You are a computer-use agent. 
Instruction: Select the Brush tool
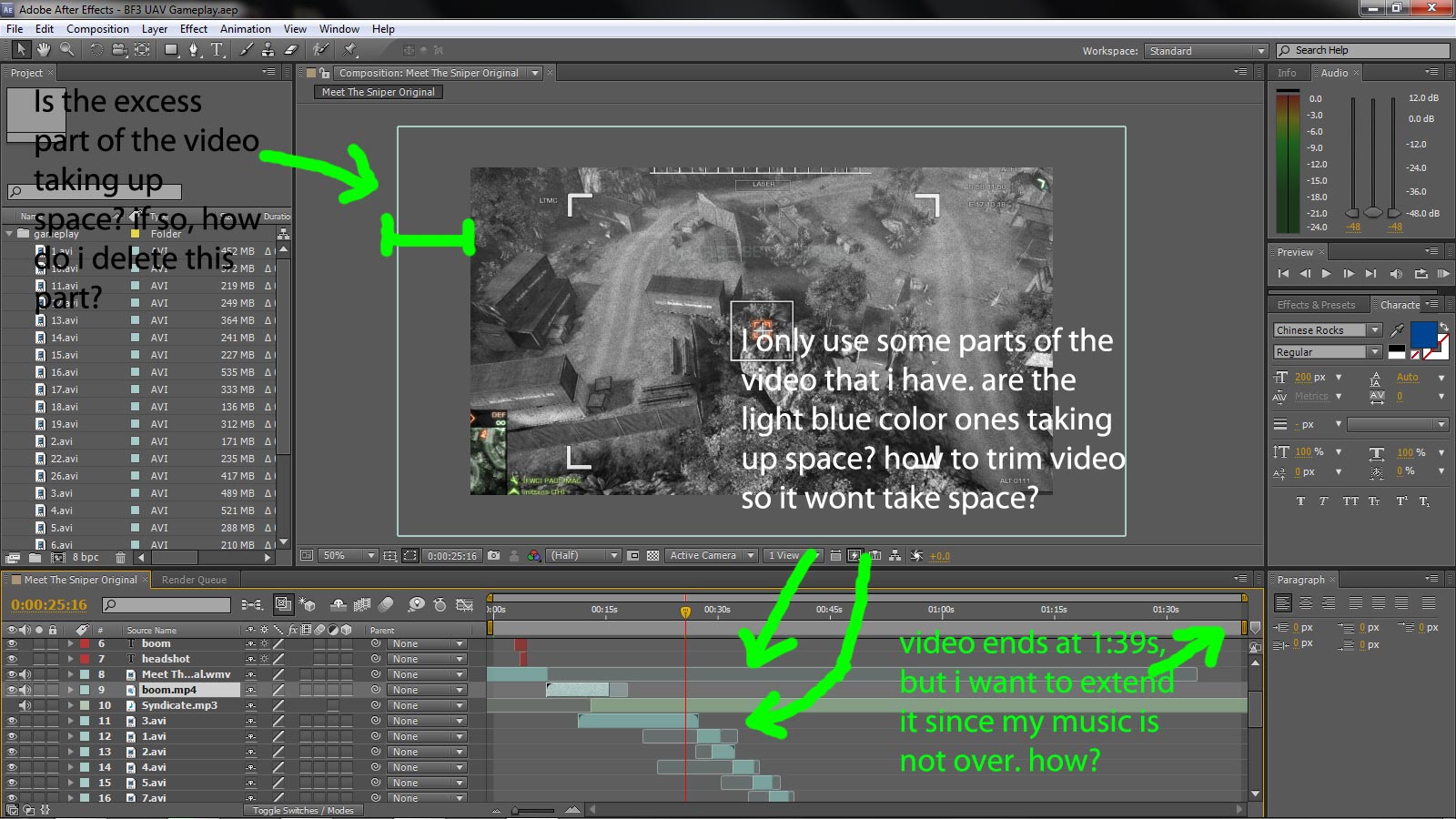(x=247, y=49)
